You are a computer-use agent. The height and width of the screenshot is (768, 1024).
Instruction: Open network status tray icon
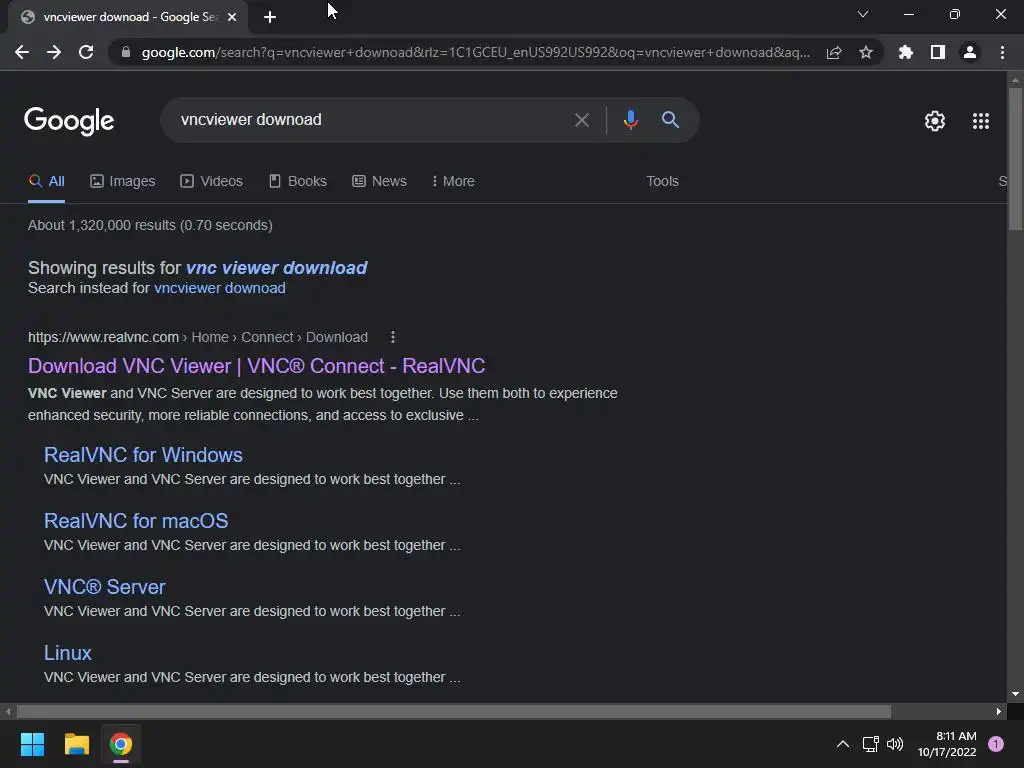tap(870, 744)
